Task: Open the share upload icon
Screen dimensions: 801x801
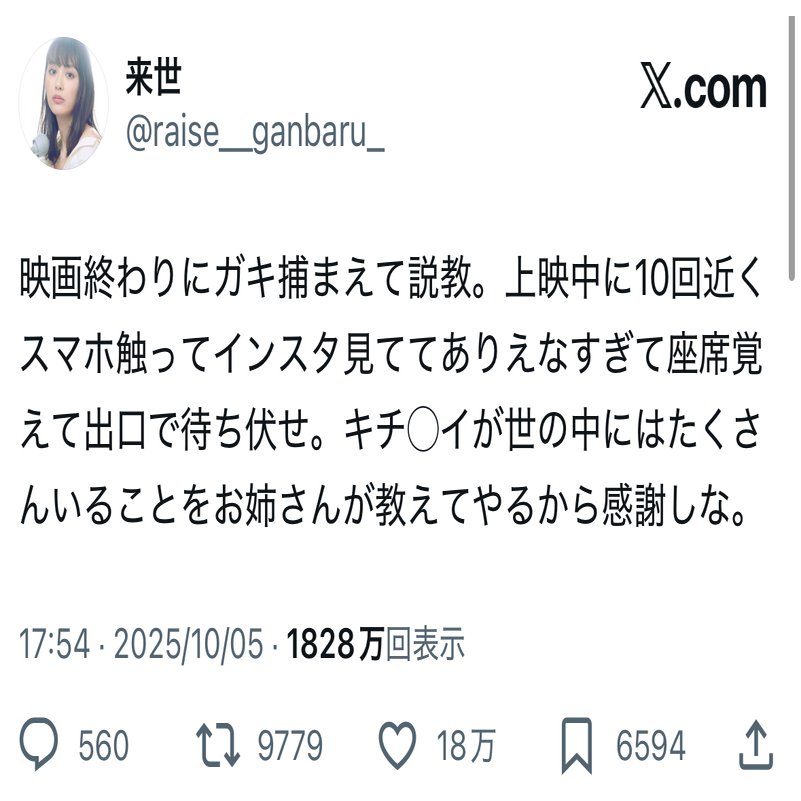Action: click(x=756, y=744)
